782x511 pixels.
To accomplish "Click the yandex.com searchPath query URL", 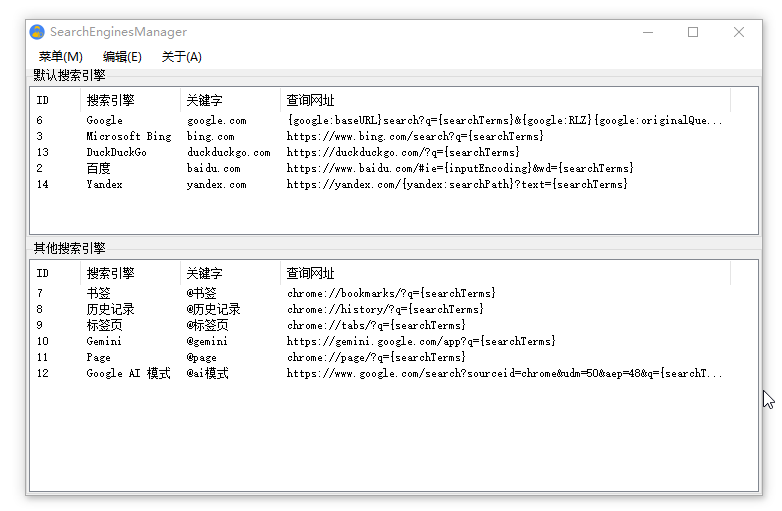I will [x=457, y=184].
